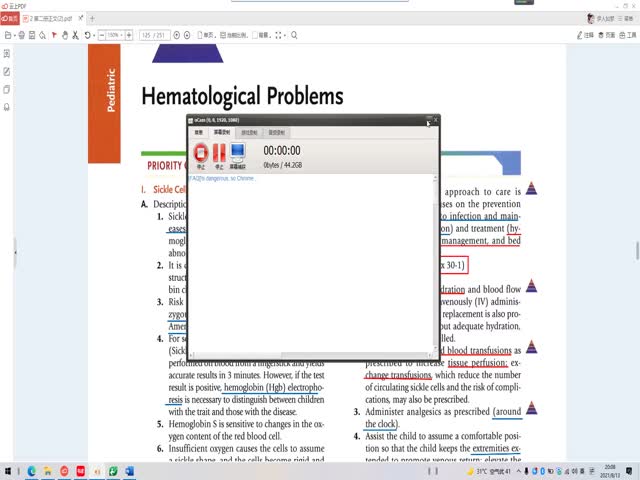Add a new tab with plus button
This screenshot has height=480, width=640.
pos(93,19)
